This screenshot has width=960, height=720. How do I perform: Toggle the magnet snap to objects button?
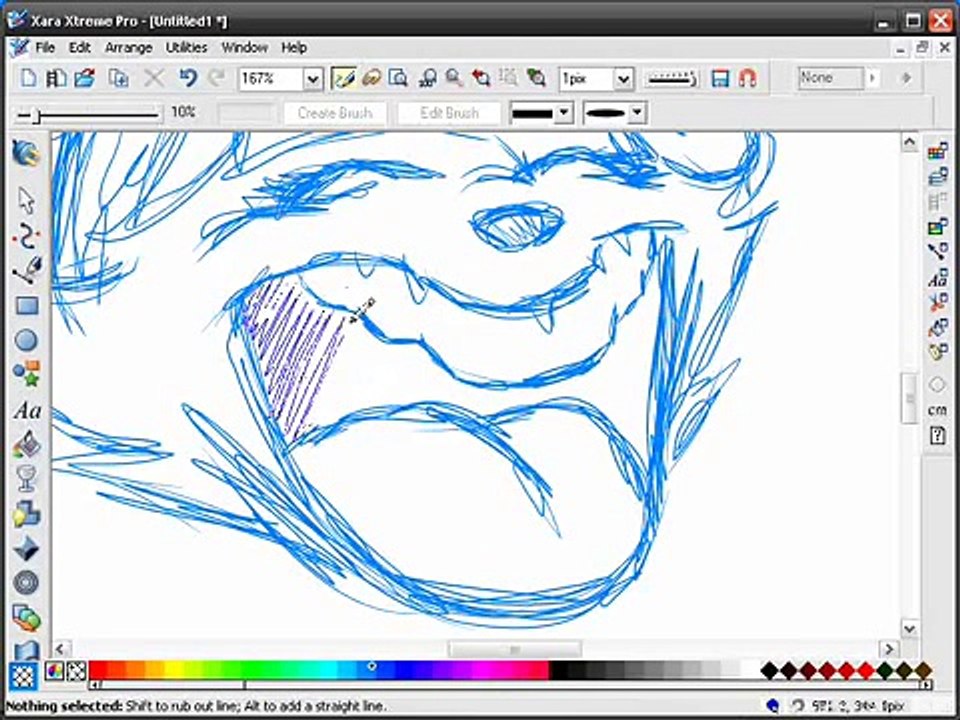coord(748,78)
